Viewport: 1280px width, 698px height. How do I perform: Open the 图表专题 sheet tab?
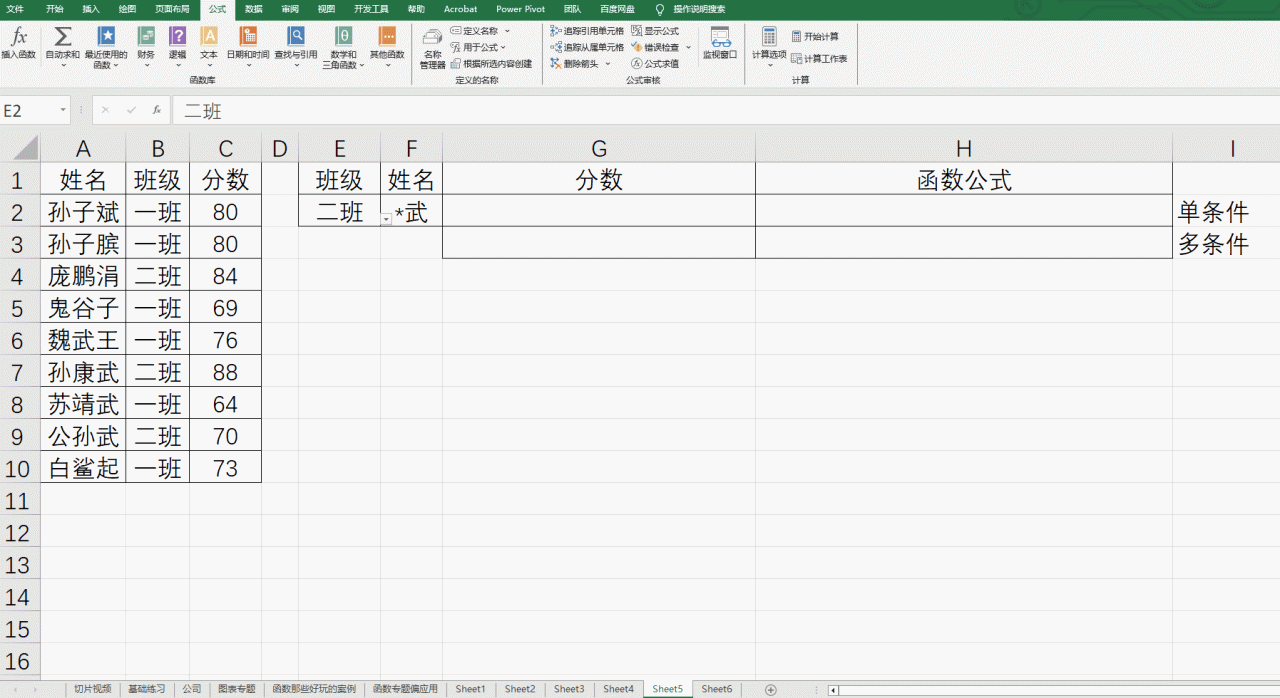236,689
